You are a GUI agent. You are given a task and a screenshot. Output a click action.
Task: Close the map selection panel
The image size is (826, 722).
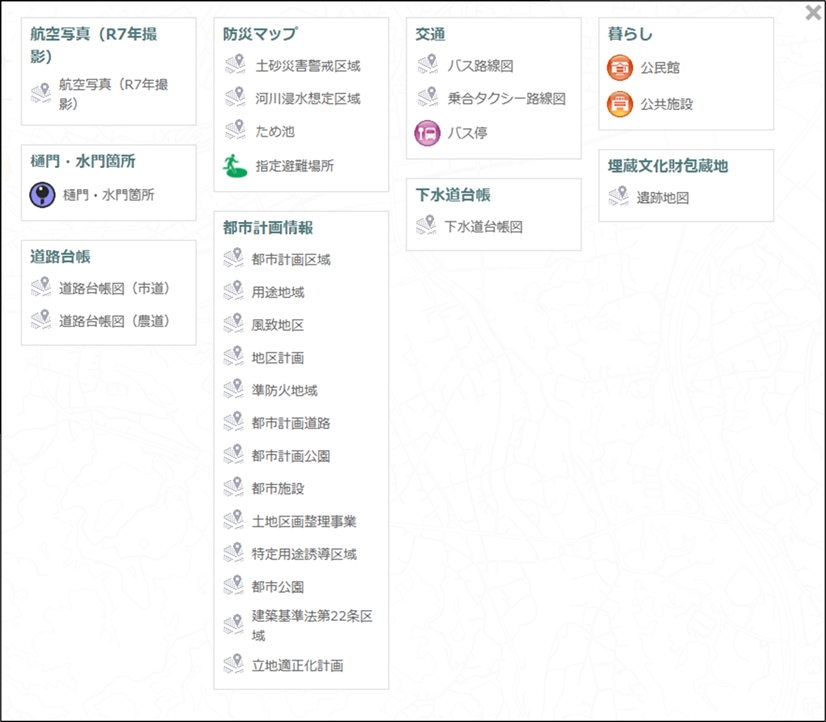pyautogui.click(x=814, y=11)
